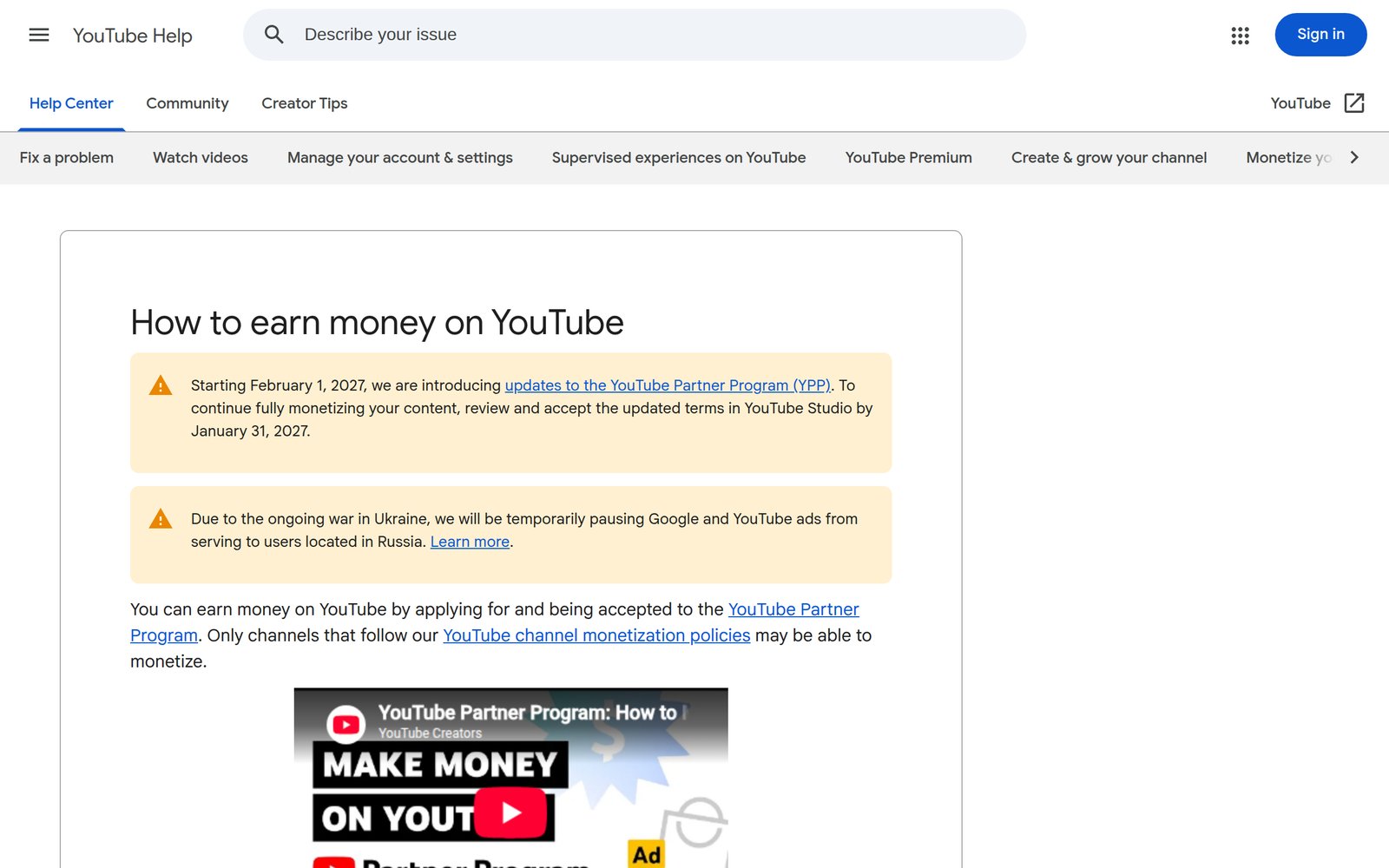The height and width of the screenshot is (868, 1389).
Task: Open the Creator Tips tab
Action: tap(305, 103)
